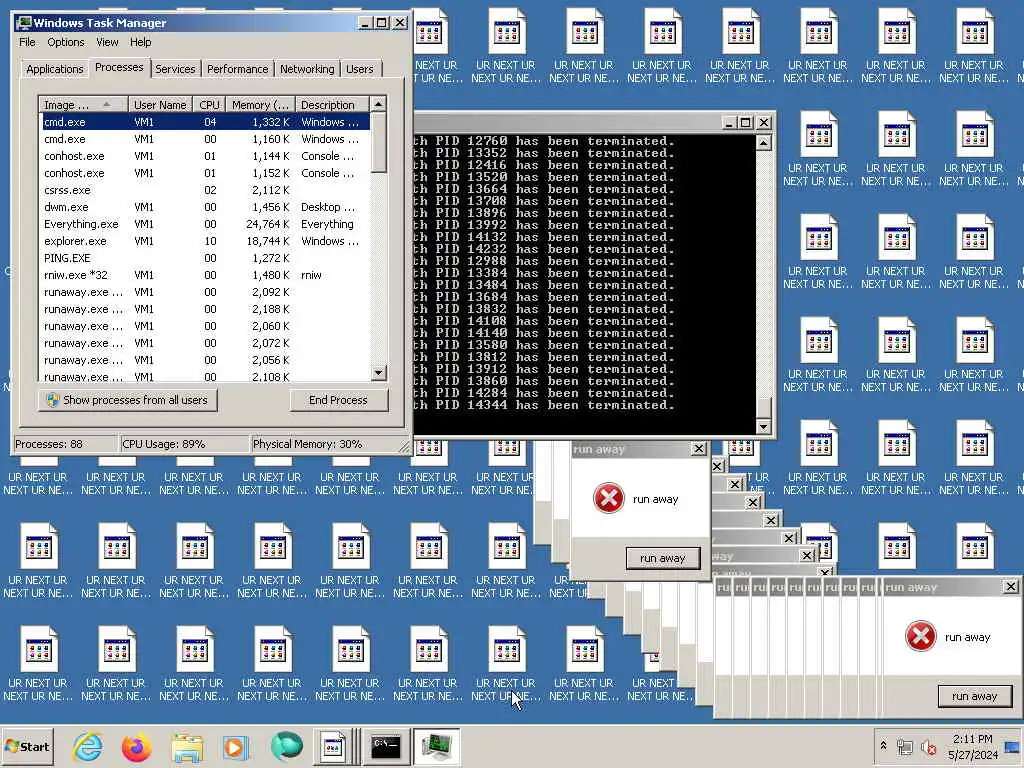Select the csrss.exe process row

[x=205, y=190]
